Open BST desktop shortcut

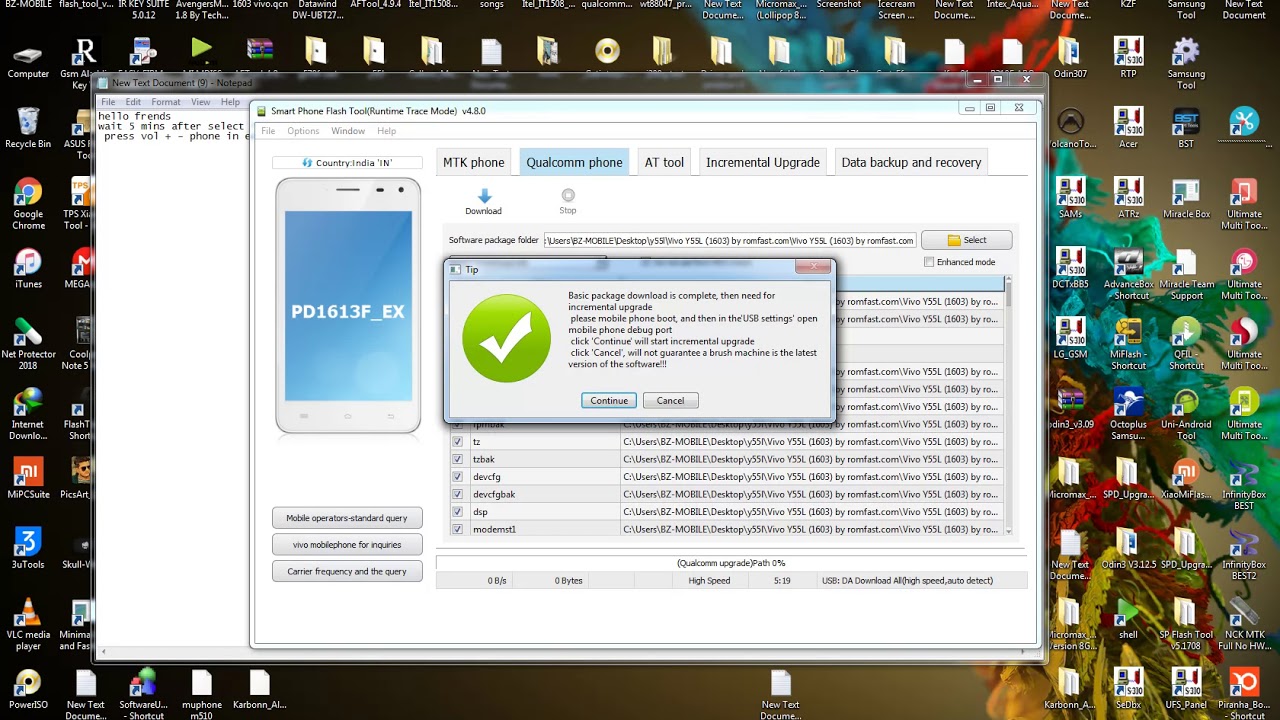(1186, 128)
